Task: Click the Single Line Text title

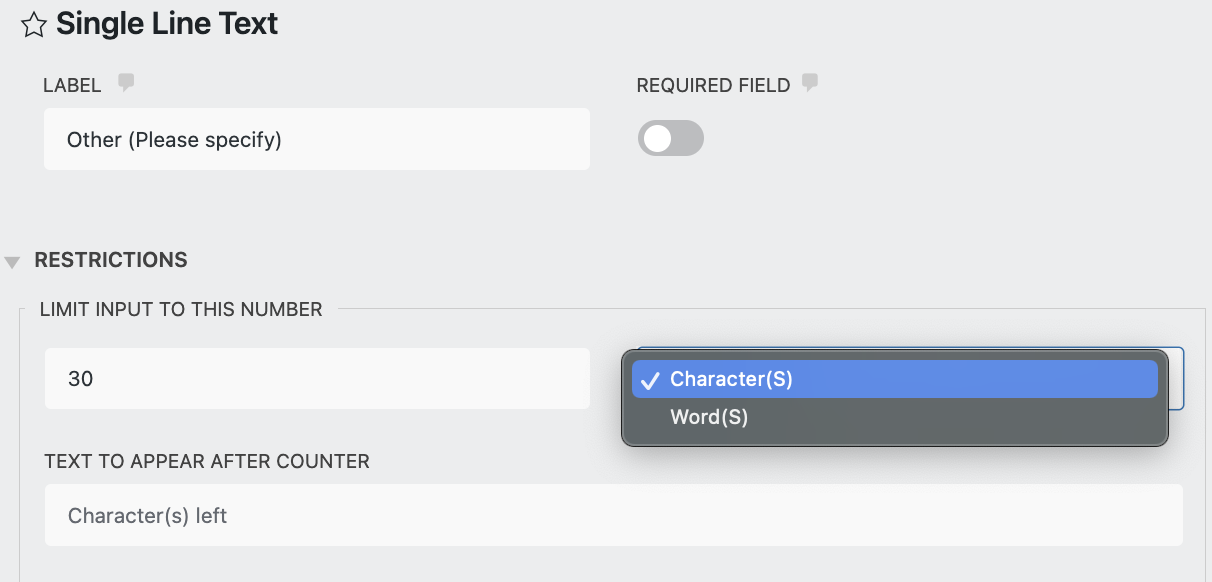Action: click(x=168, y=24)
